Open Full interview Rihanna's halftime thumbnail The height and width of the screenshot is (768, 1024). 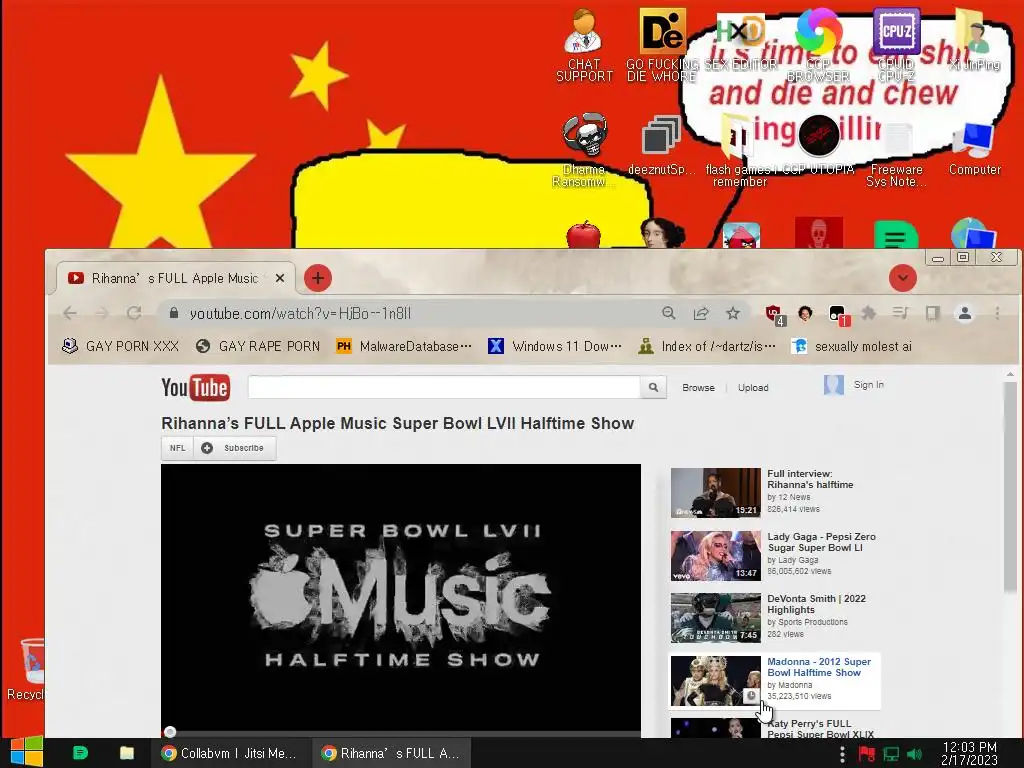[x=716, y=492]
